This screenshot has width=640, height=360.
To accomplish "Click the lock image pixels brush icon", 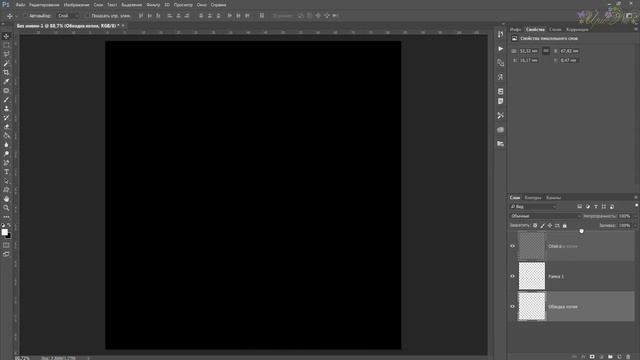I will coord(542,225).
